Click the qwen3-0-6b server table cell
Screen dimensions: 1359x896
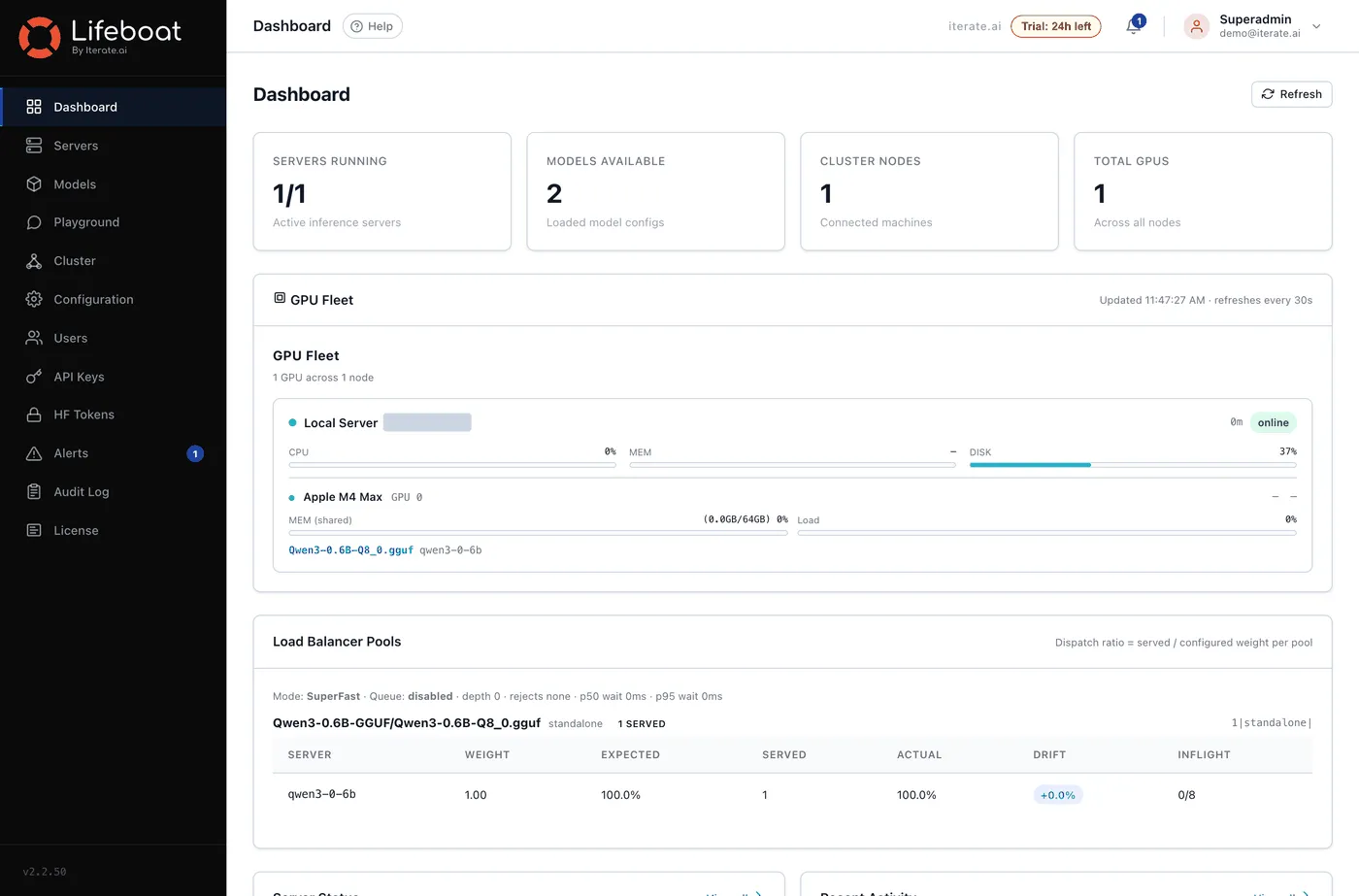click(x=321, y=794)
